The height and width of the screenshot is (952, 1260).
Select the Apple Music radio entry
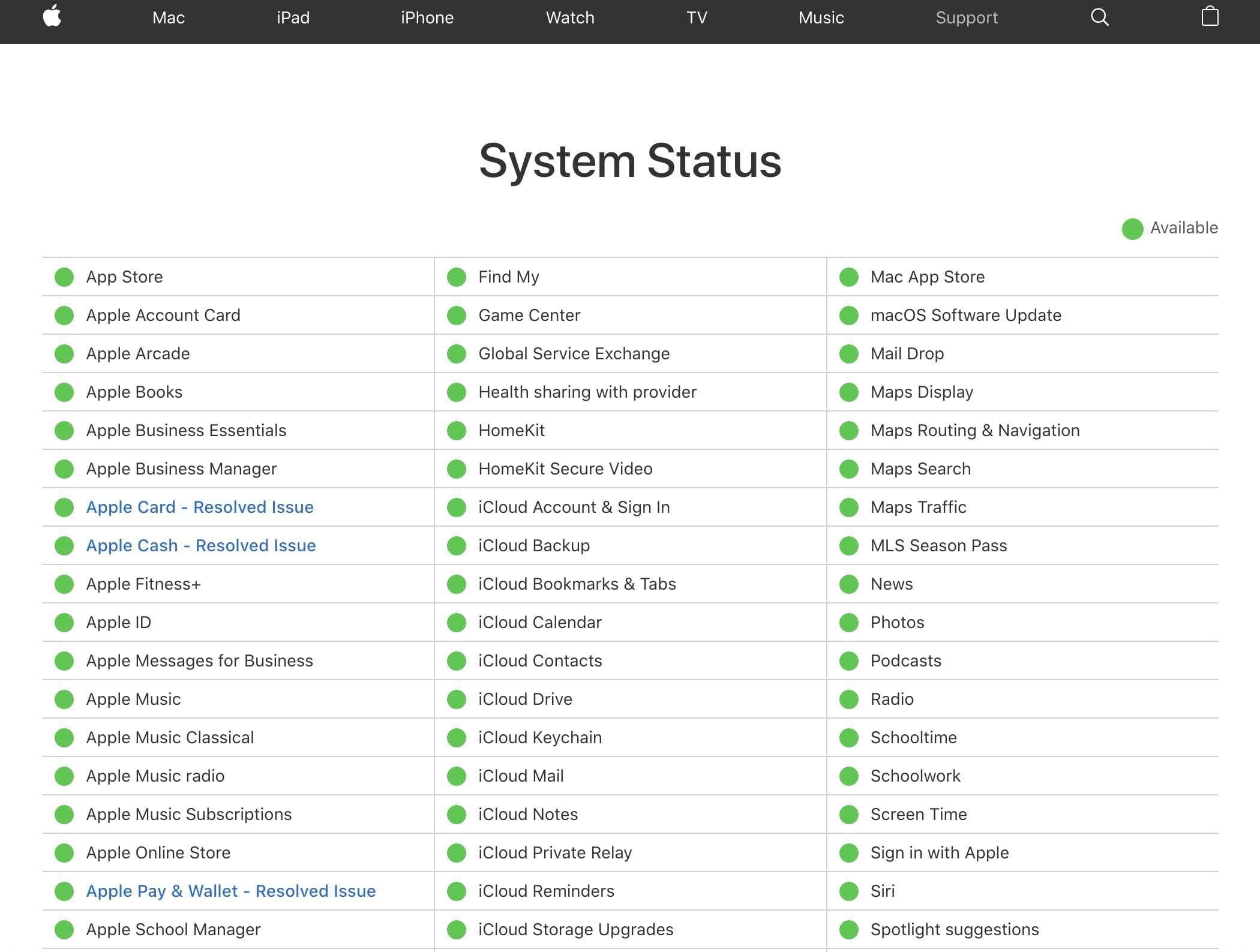[x=155, y=776]
